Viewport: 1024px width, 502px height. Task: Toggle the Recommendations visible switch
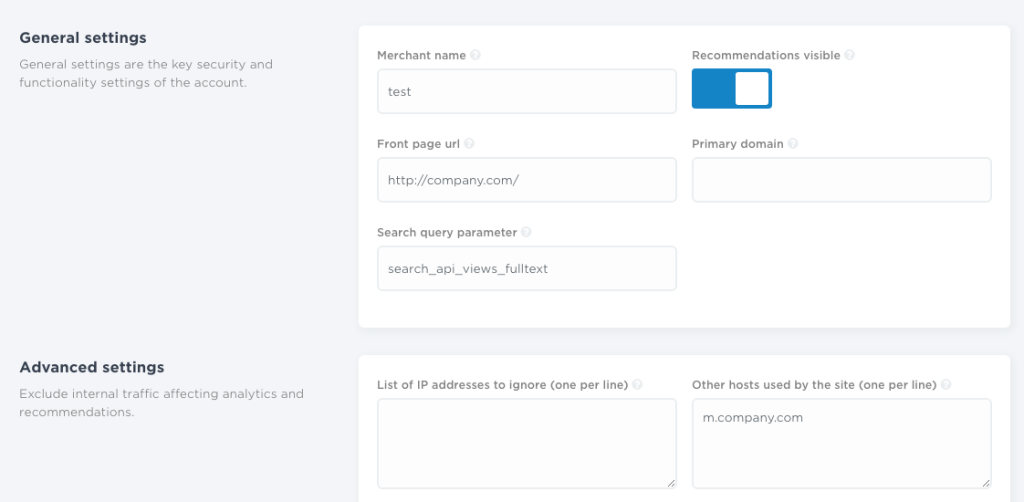click(731, 89)
